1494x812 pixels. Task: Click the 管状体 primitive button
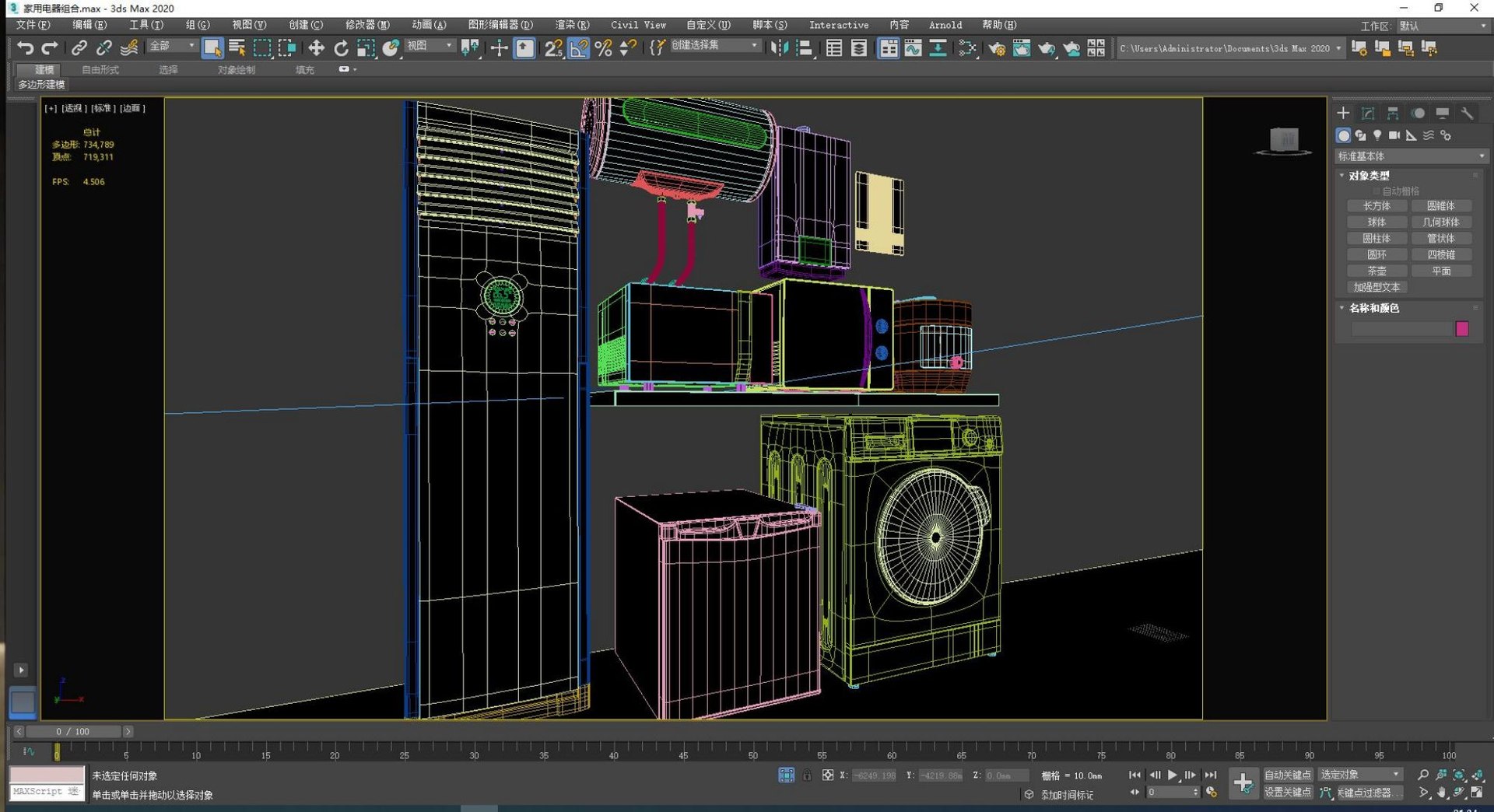pyautogui.click(x=1441, y=239)
